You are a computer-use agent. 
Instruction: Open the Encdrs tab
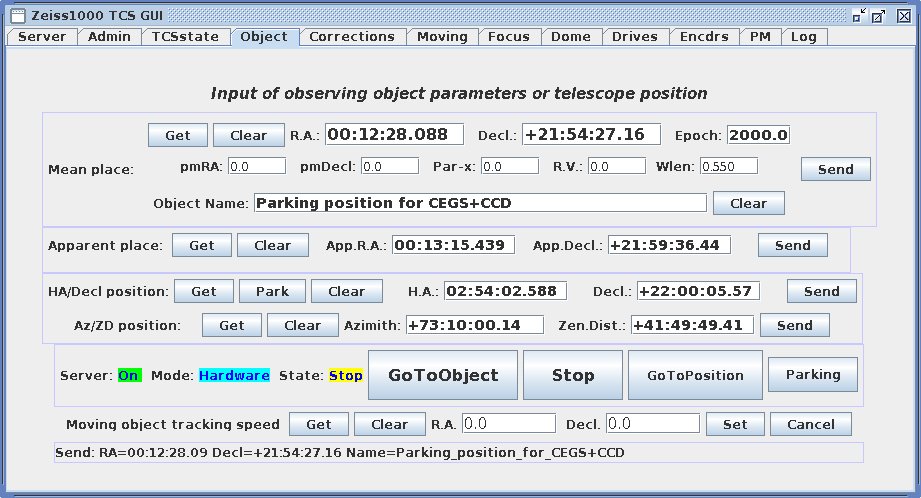[704, 36]
